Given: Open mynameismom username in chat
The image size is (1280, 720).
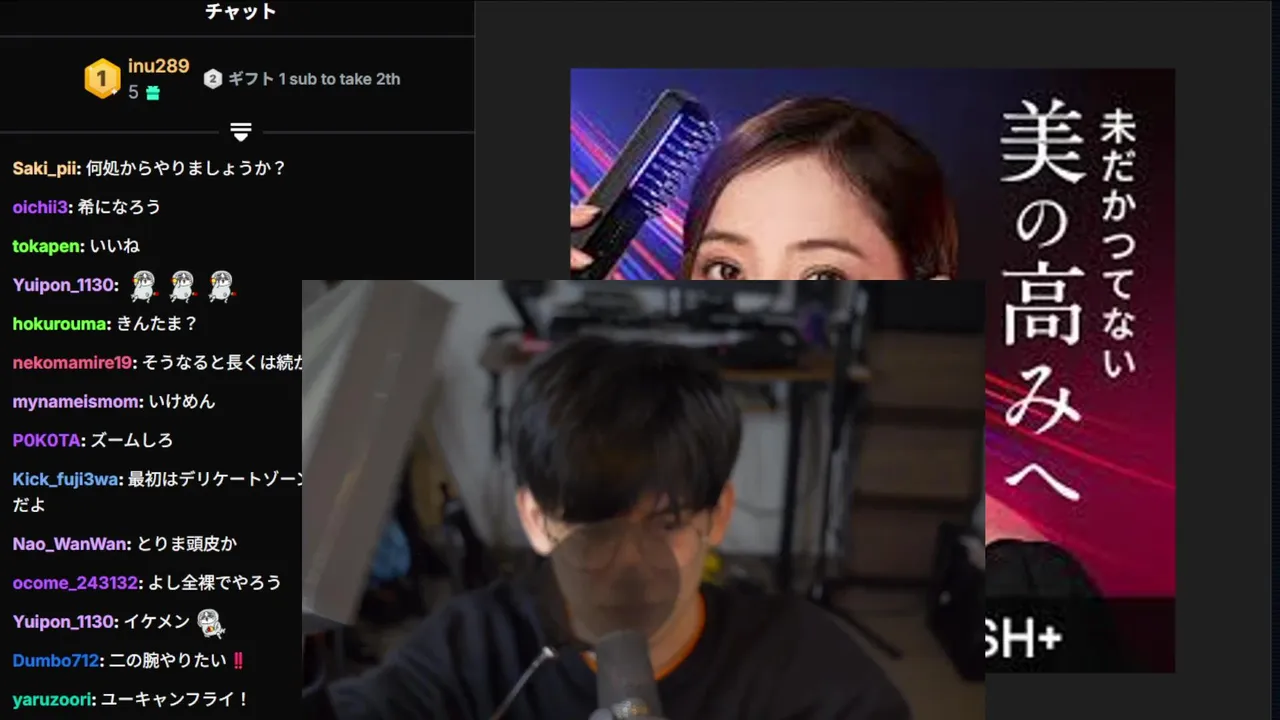Looking at the screenshot, I should (76, 402).
